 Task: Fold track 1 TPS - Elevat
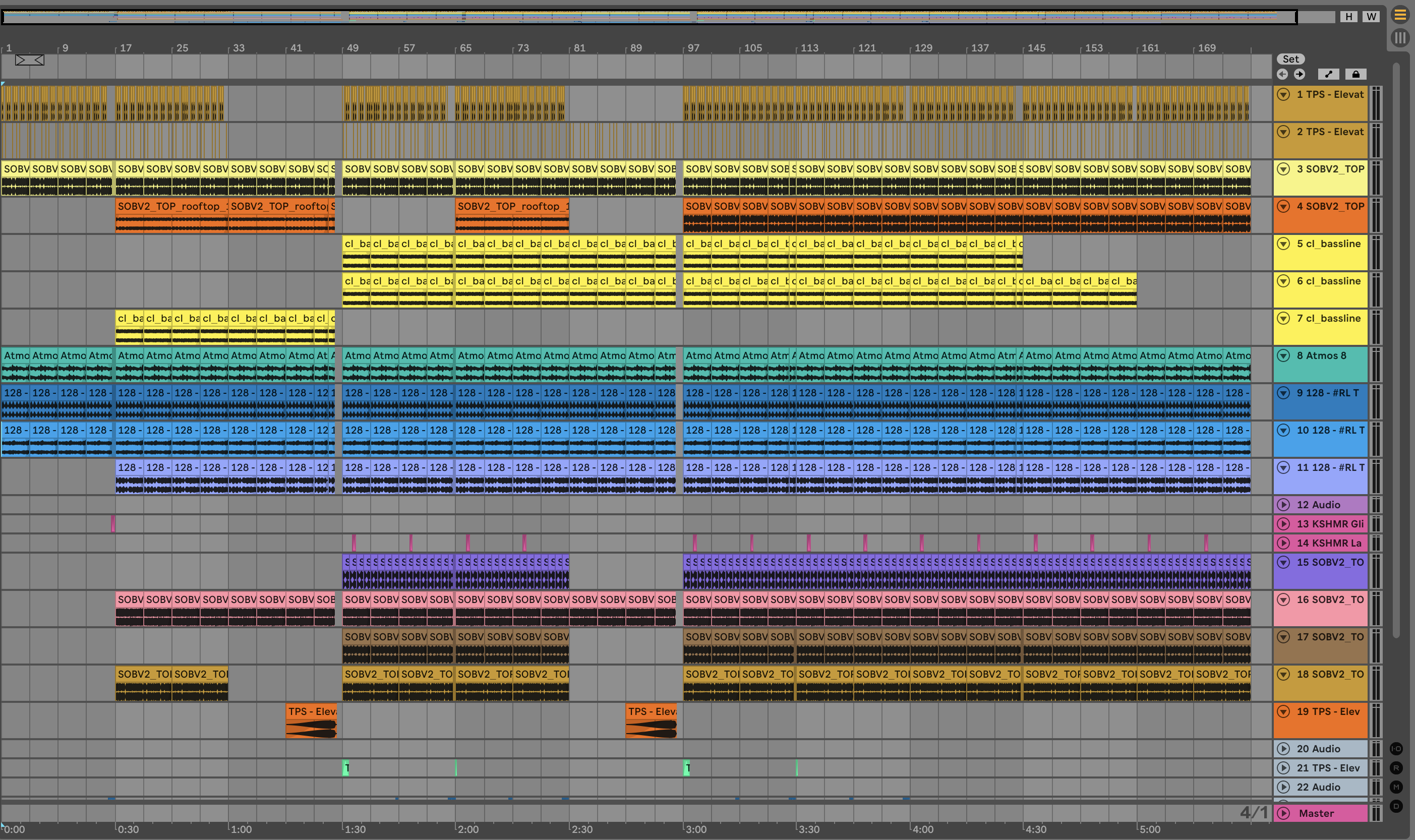click(x=1284, y=94)
